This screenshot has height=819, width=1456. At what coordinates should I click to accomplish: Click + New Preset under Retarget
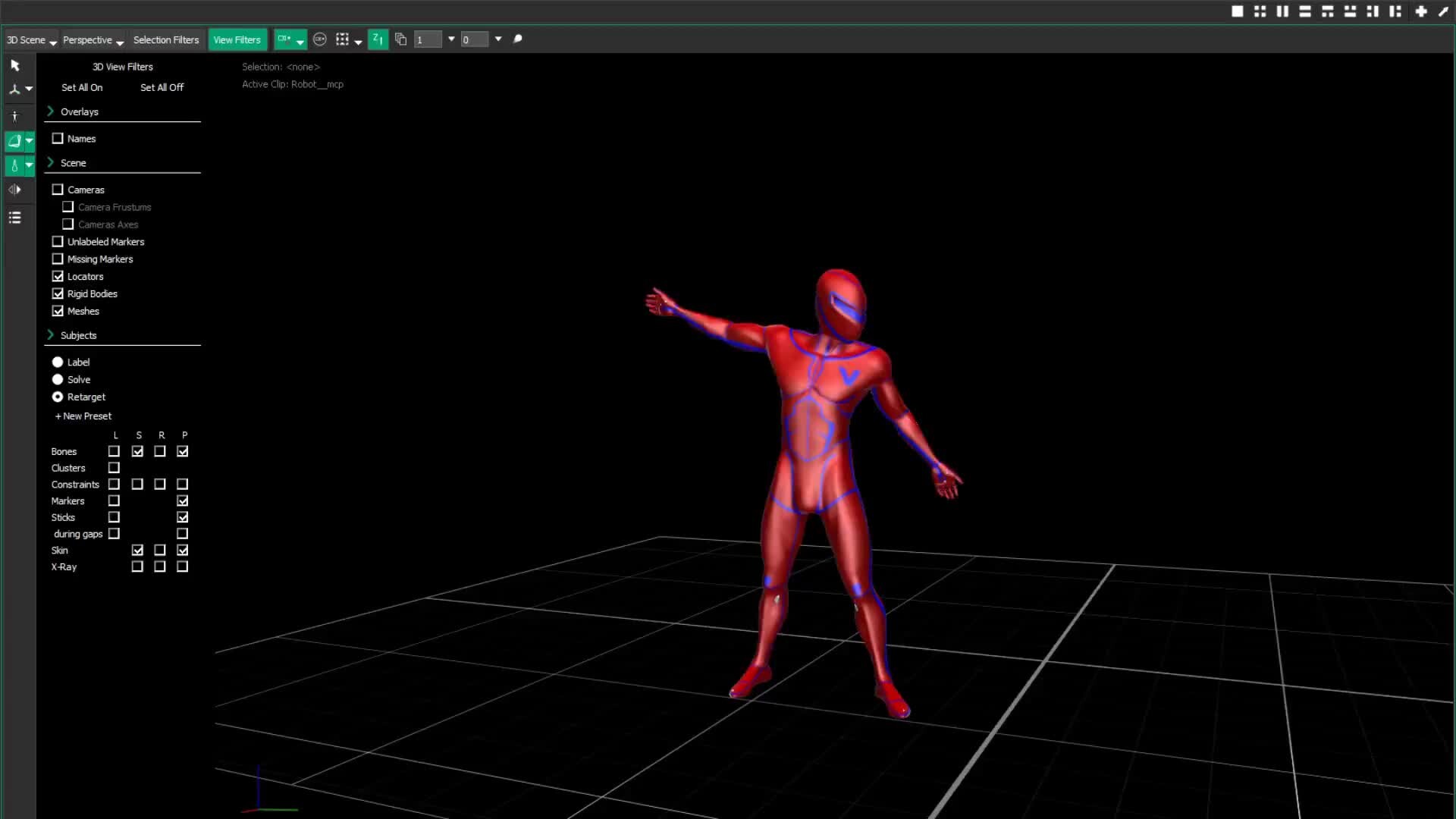(x=83, y=416)
